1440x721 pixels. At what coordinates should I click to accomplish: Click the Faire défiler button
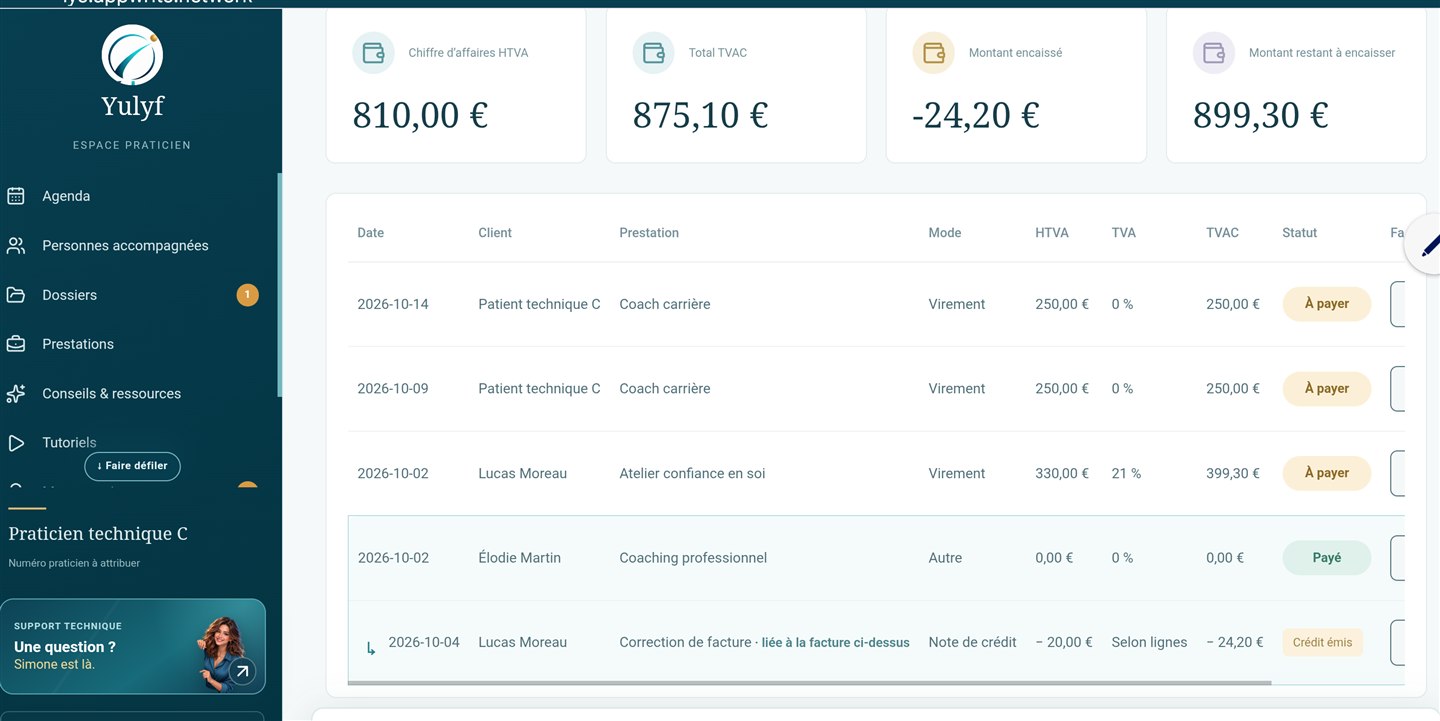coord(132,466)
